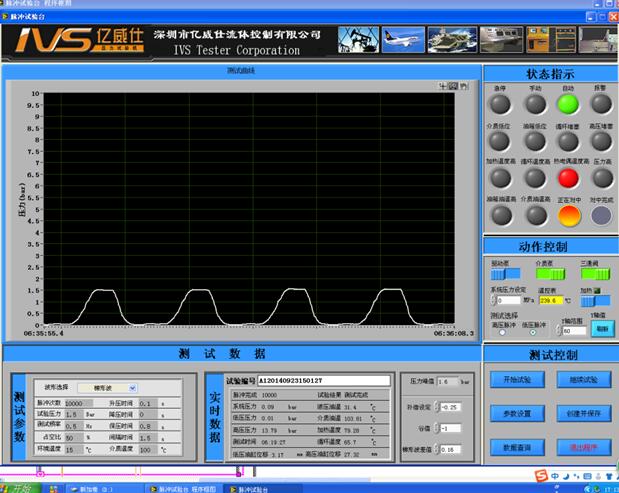619x493 pixels.
Task: Open the Windows Start button
Action: click(22, 487)
